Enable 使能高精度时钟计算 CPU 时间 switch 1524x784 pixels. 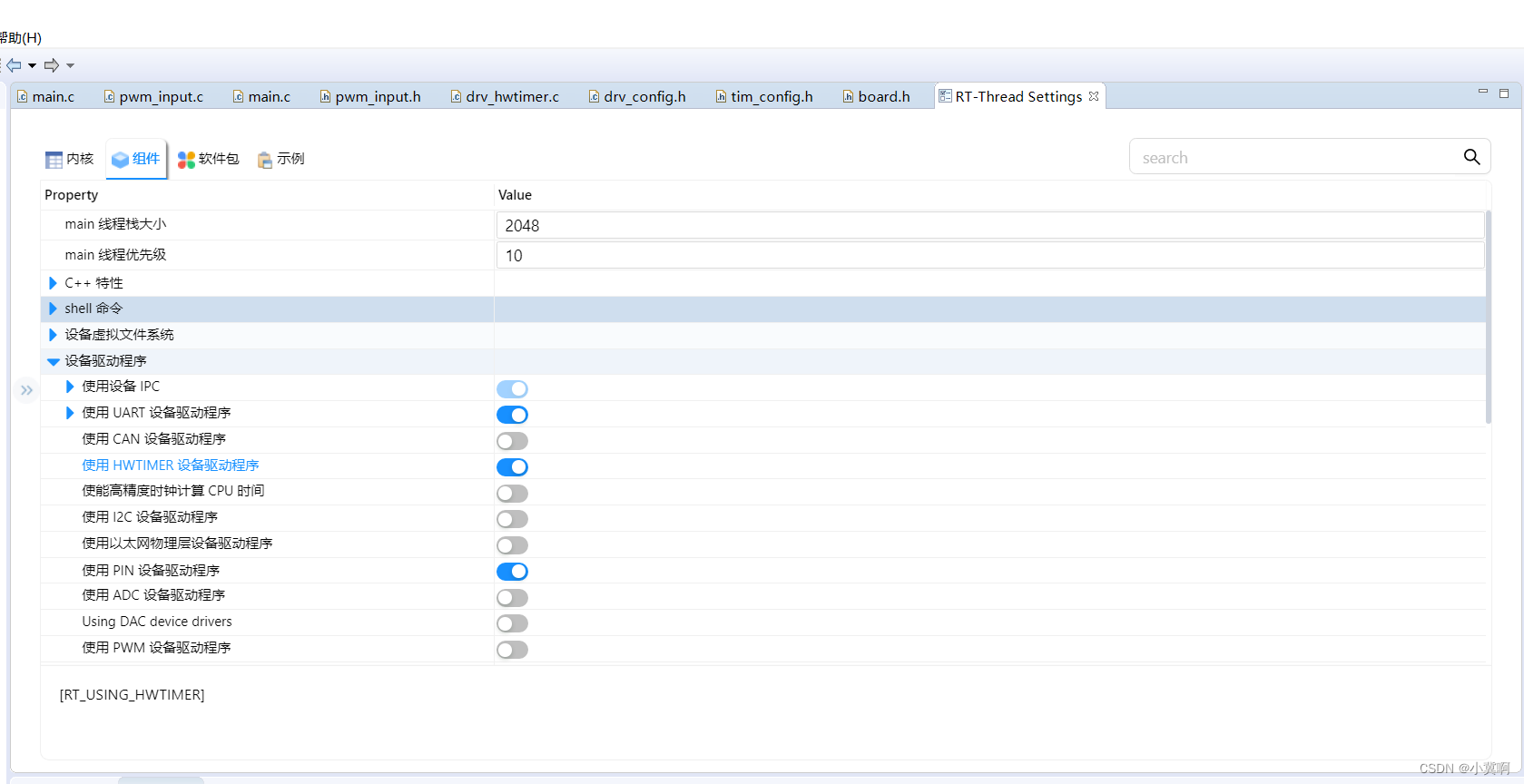[512, 494]
